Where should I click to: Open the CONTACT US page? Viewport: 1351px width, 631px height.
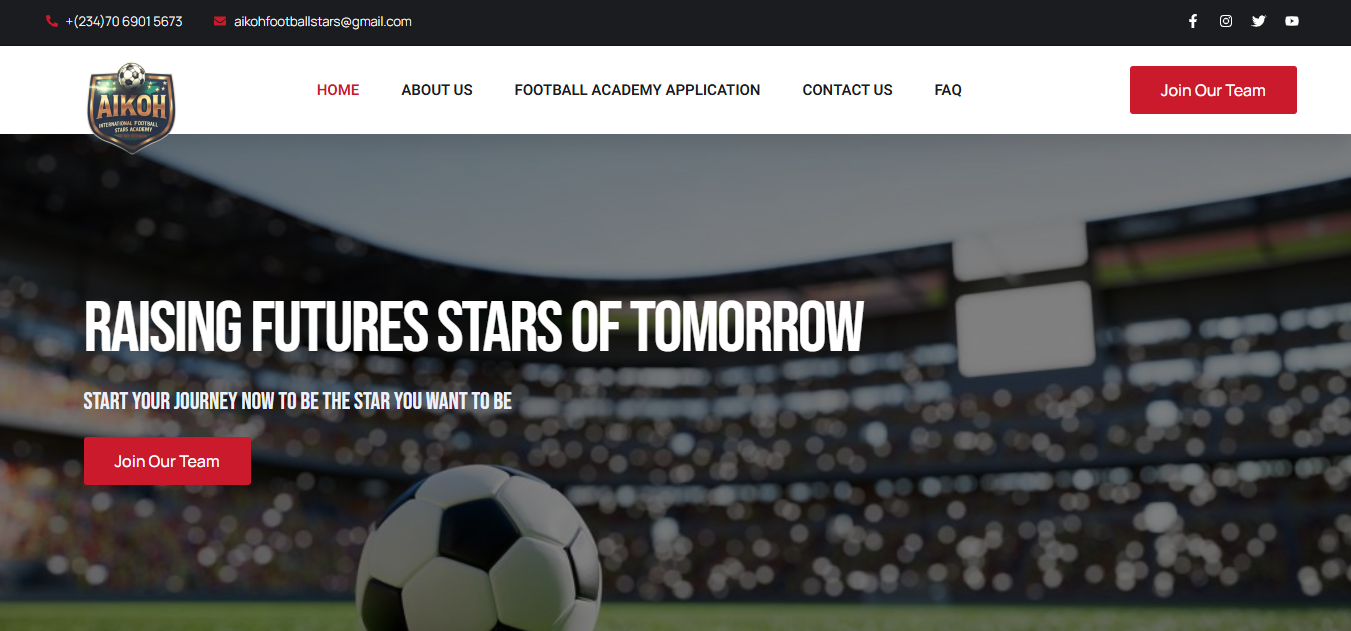tap(847, 90)
